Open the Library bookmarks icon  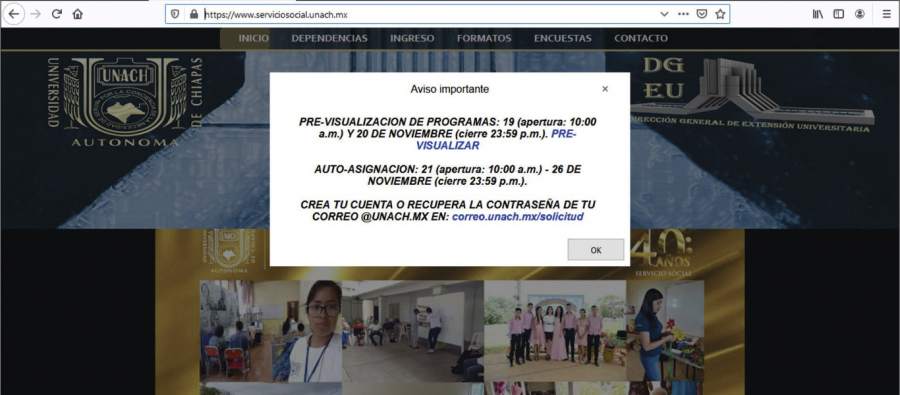click(x=817, y=14)
